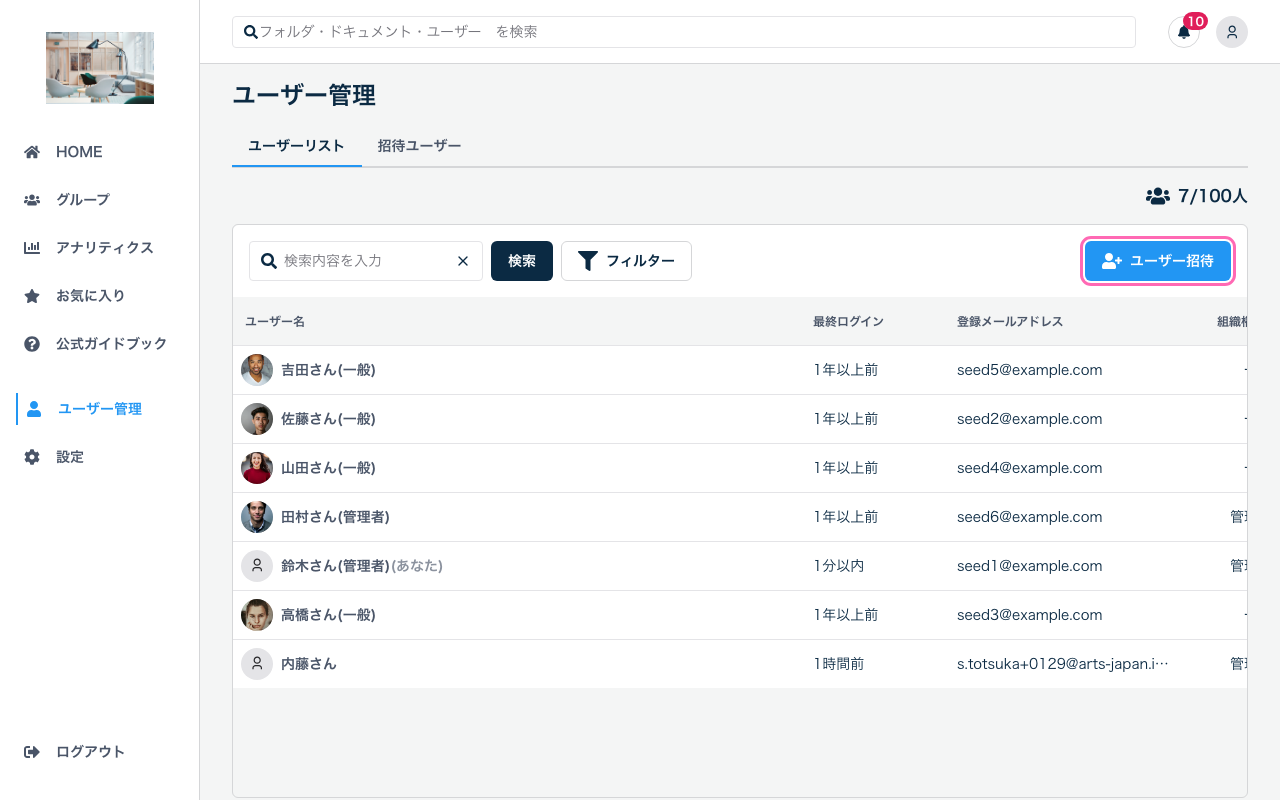
Task: Open the フィルター panel
Action: click(626, 260)
